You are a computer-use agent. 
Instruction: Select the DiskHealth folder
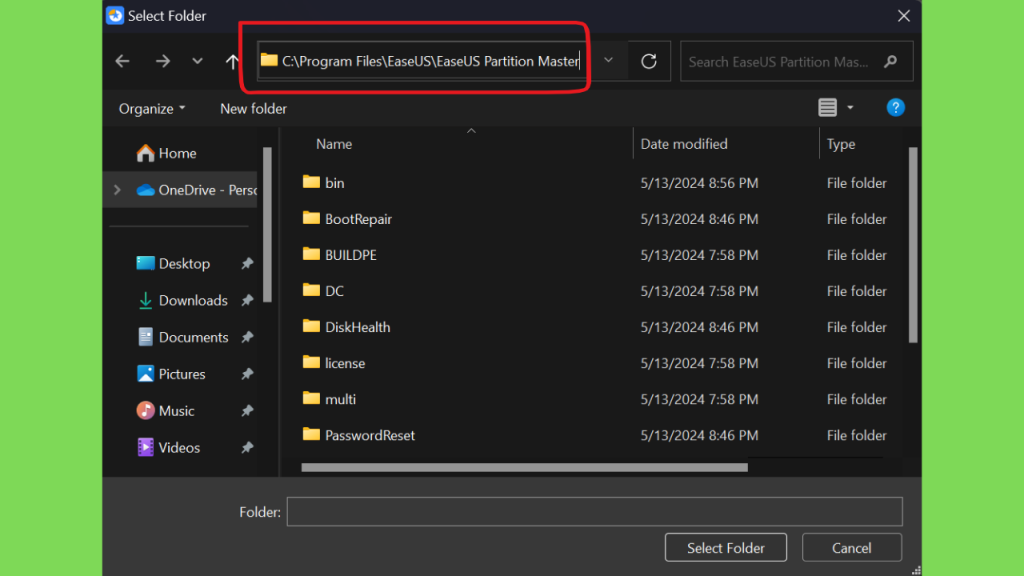click(x=357, y=327)
